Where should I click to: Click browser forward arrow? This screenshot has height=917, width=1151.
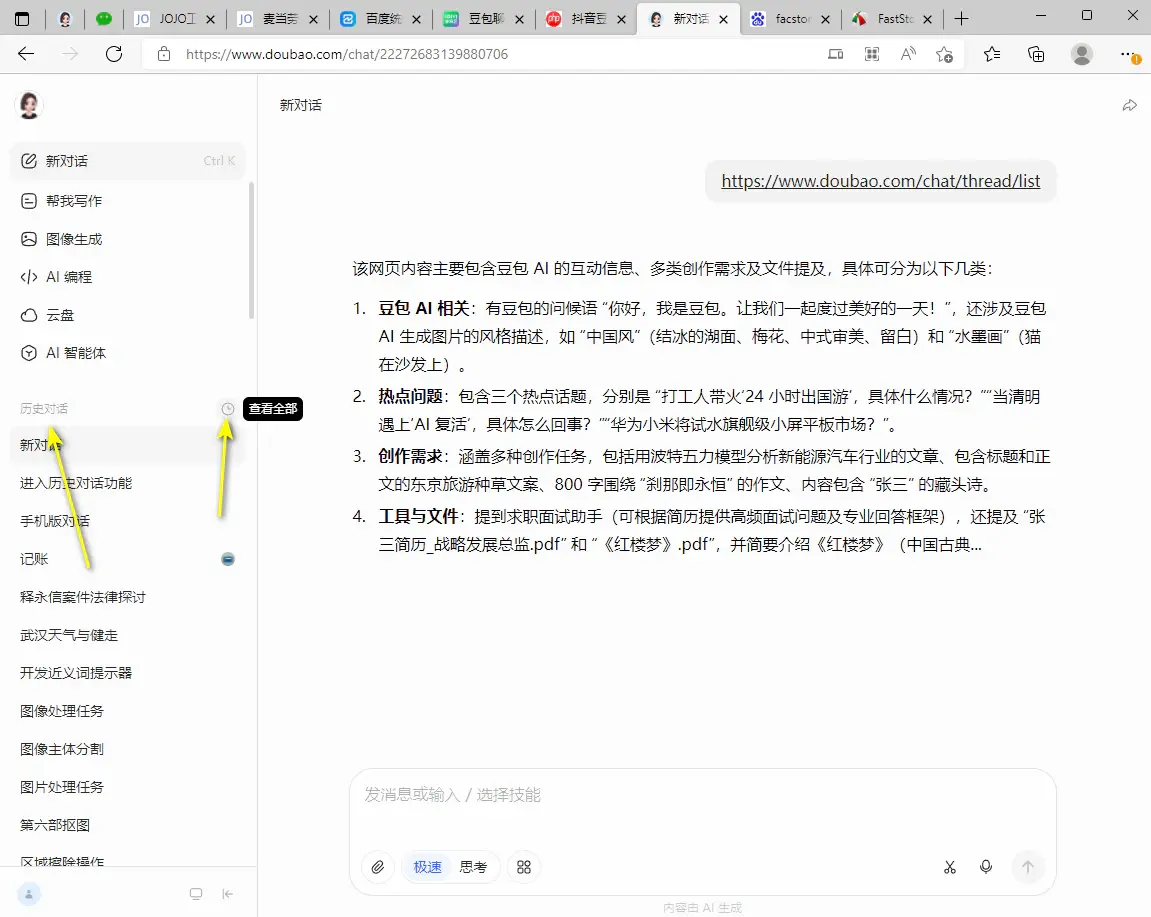70,54
